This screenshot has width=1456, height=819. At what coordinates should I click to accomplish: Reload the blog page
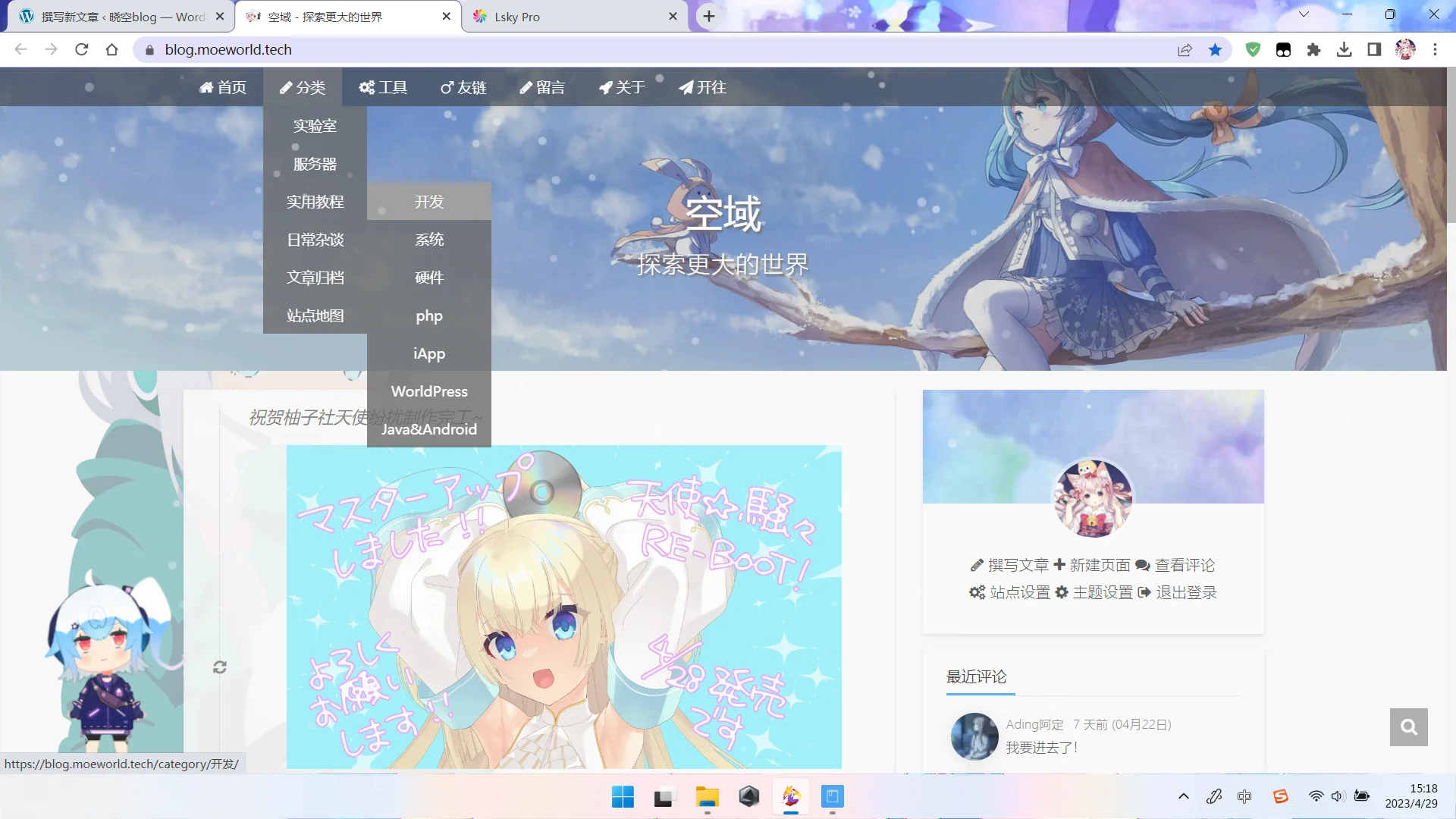click(x=81, y=49)
